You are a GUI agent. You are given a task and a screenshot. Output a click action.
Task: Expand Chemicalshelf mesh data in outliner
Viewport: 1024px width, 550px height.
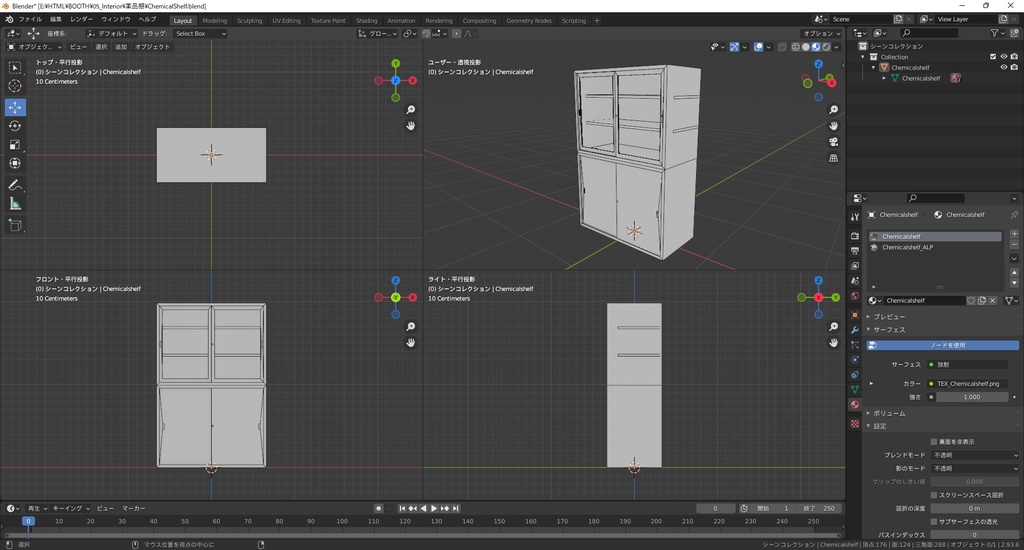click(884, 78)
